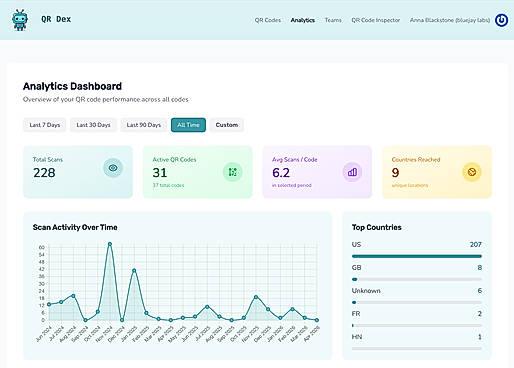Click the US count of 207

[476, 244]
